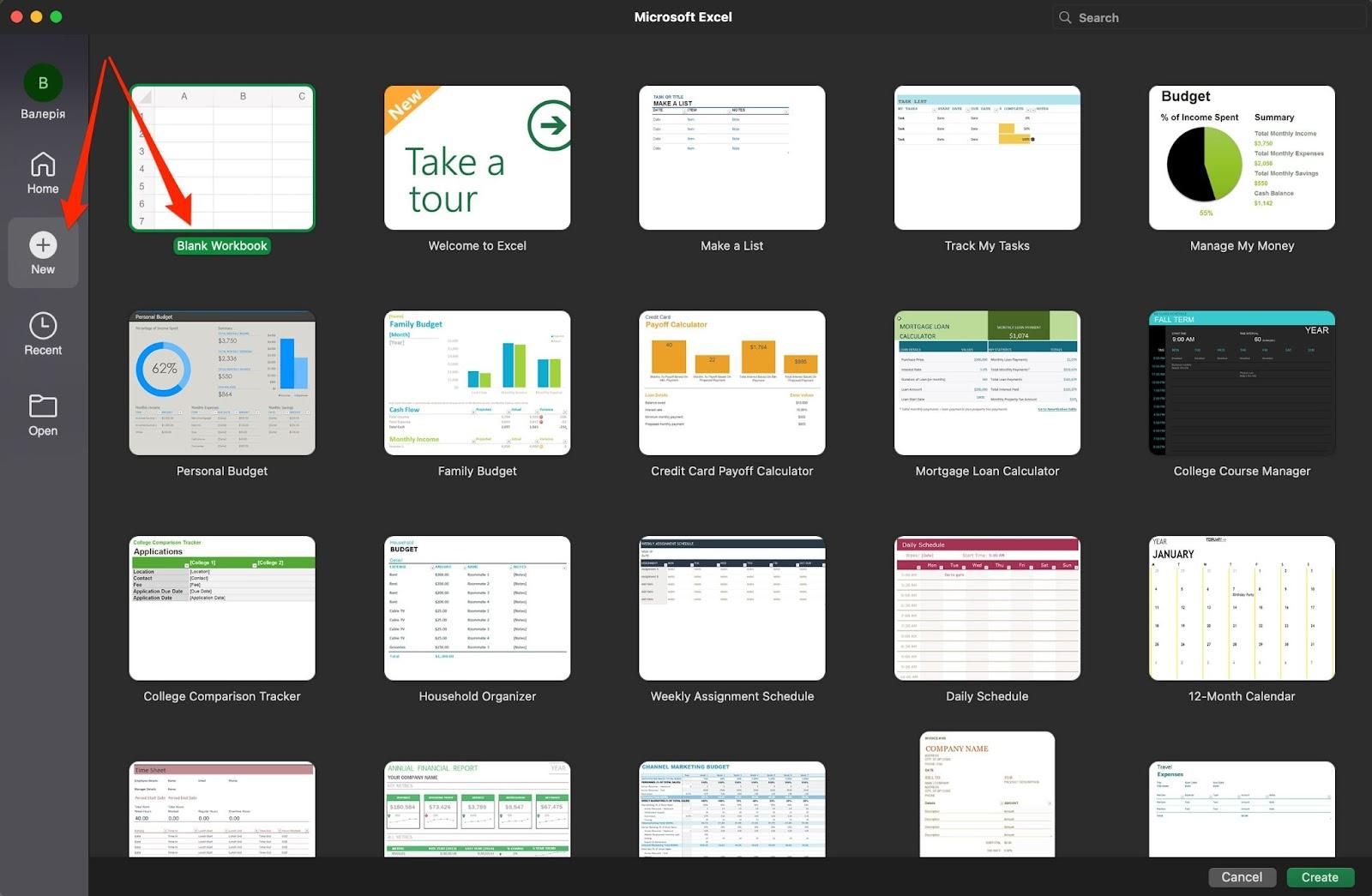Select the Budget pie chart template thumbnail
Viewport: 1372px width, 896px height.
[x=1242, y=158]
